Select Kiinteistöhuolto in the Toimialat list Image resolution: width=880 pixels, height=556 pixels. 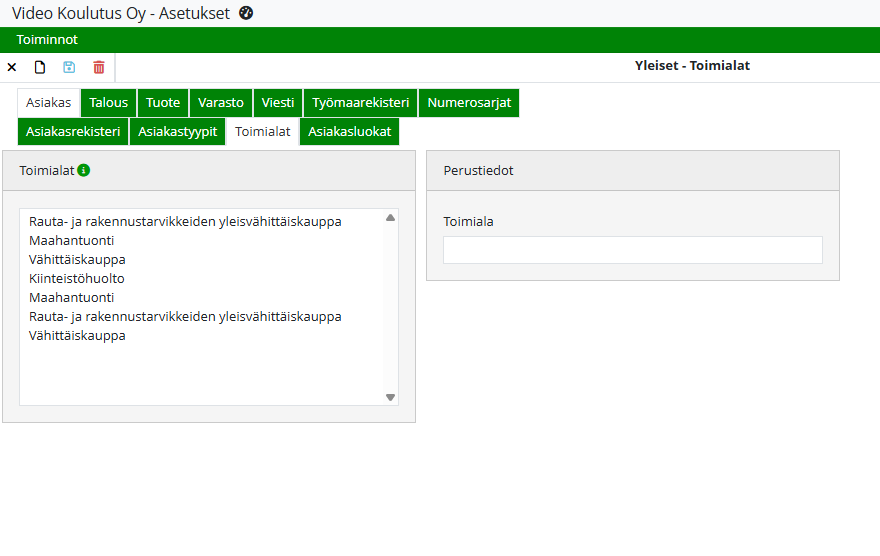(x=77, y=279)
